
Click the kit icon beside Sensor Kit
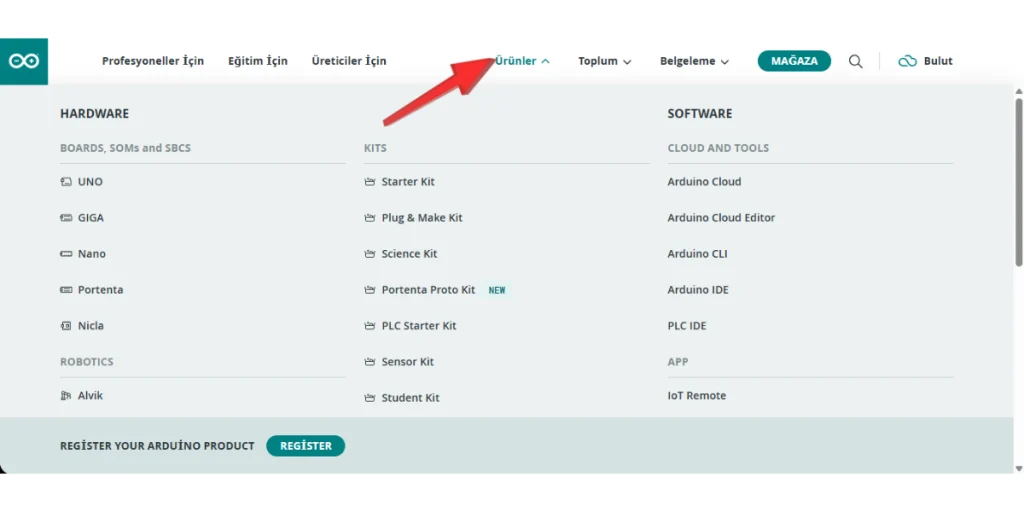[x=370, y=362]
